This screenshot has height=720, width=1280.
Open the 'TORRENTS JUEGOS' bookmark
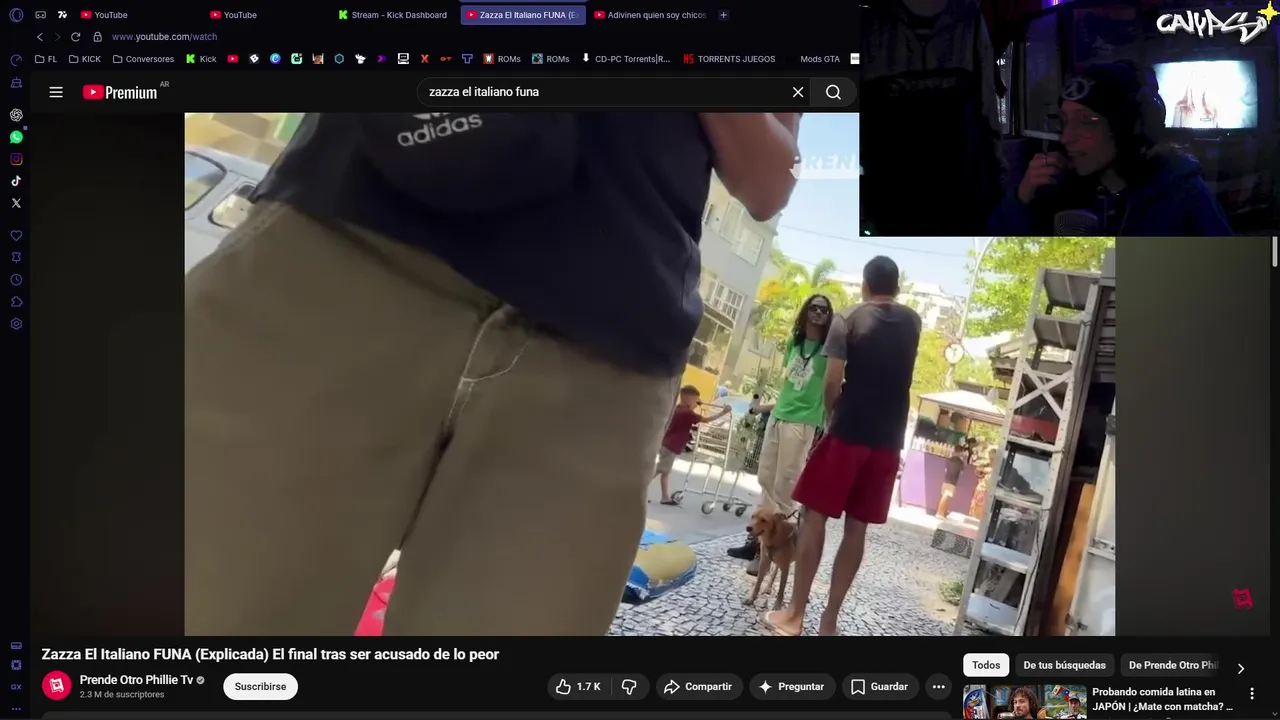coord(729,59)
